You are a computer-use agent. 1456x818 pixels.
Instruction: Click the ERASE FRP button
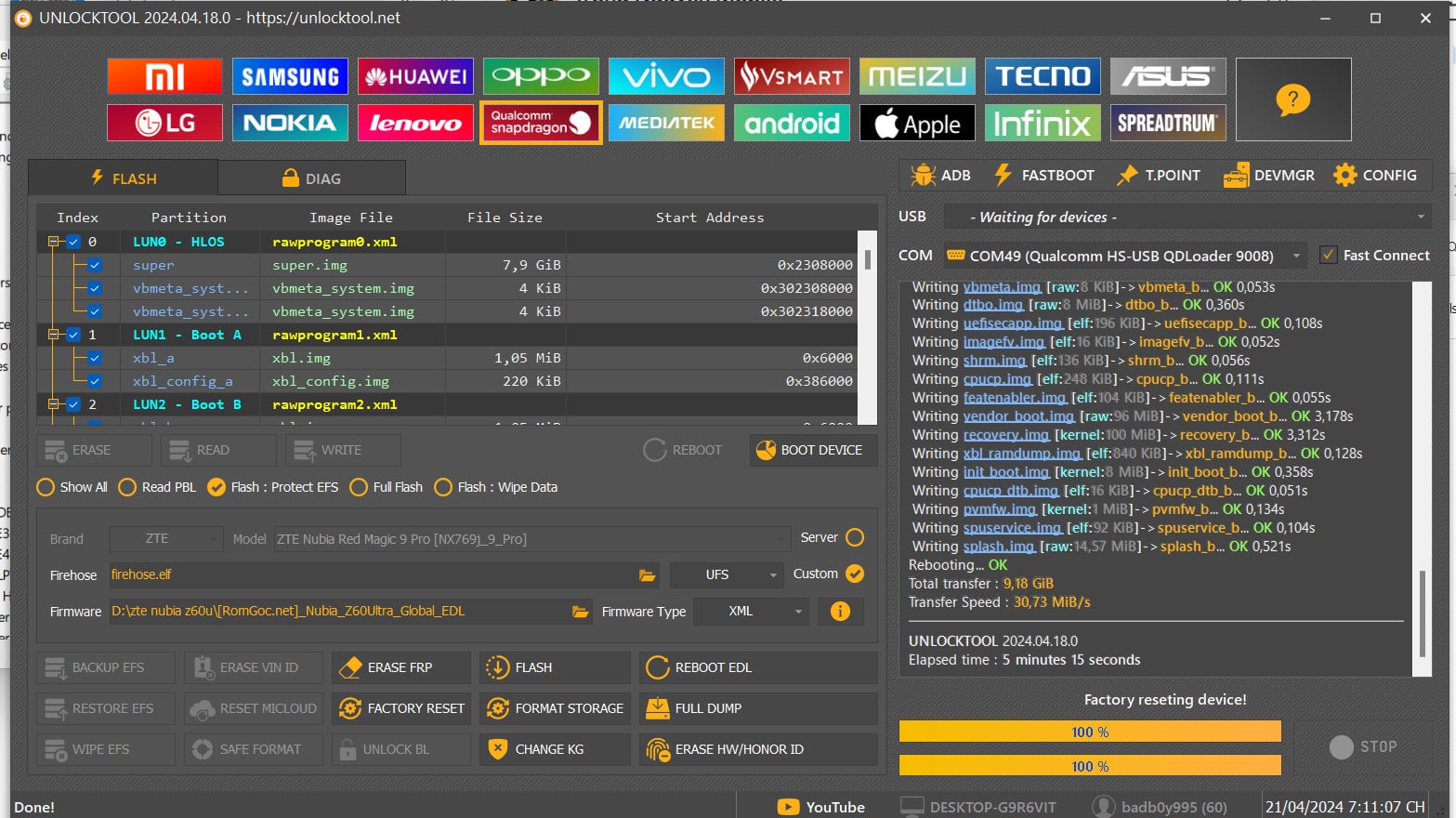(x=399, y=667)
